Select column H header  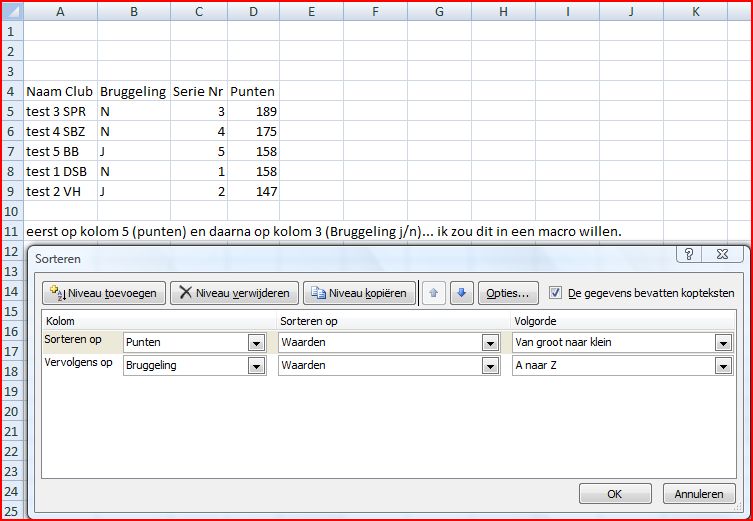point(503,12)
